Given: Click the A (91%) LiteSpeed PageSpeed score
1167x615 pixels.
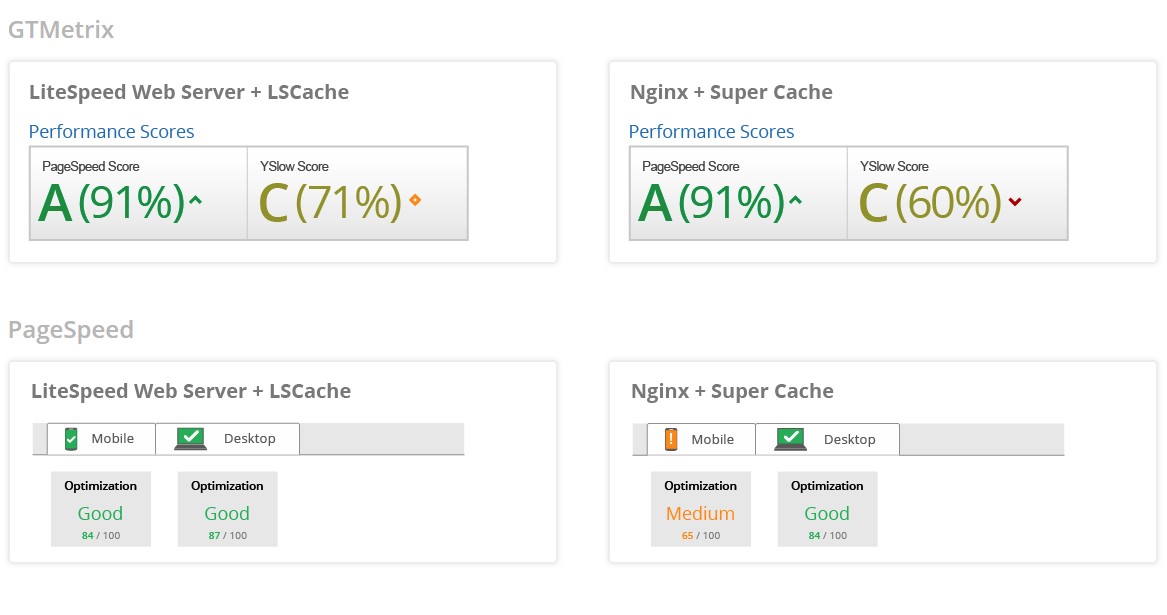Looking at the screenshot, I should tap(112, 203).
